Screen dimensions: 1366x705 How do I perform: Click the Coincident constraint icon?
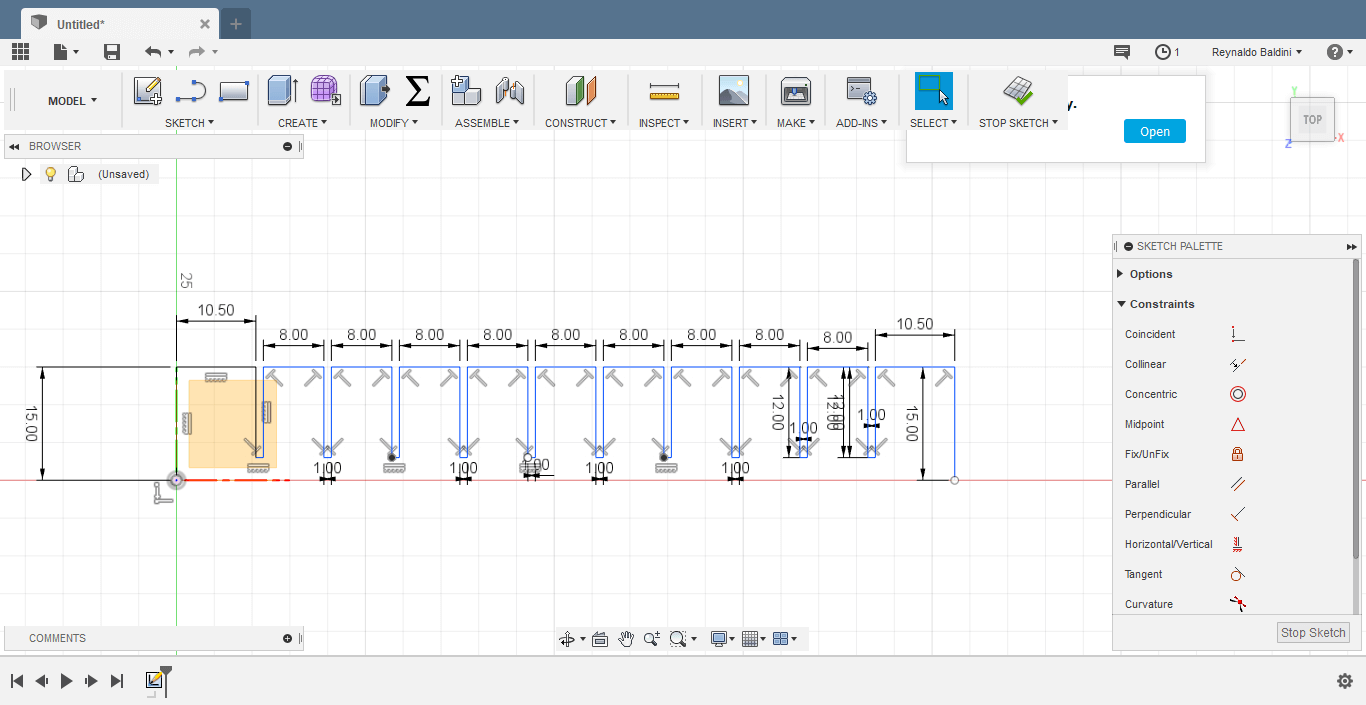1237,334
